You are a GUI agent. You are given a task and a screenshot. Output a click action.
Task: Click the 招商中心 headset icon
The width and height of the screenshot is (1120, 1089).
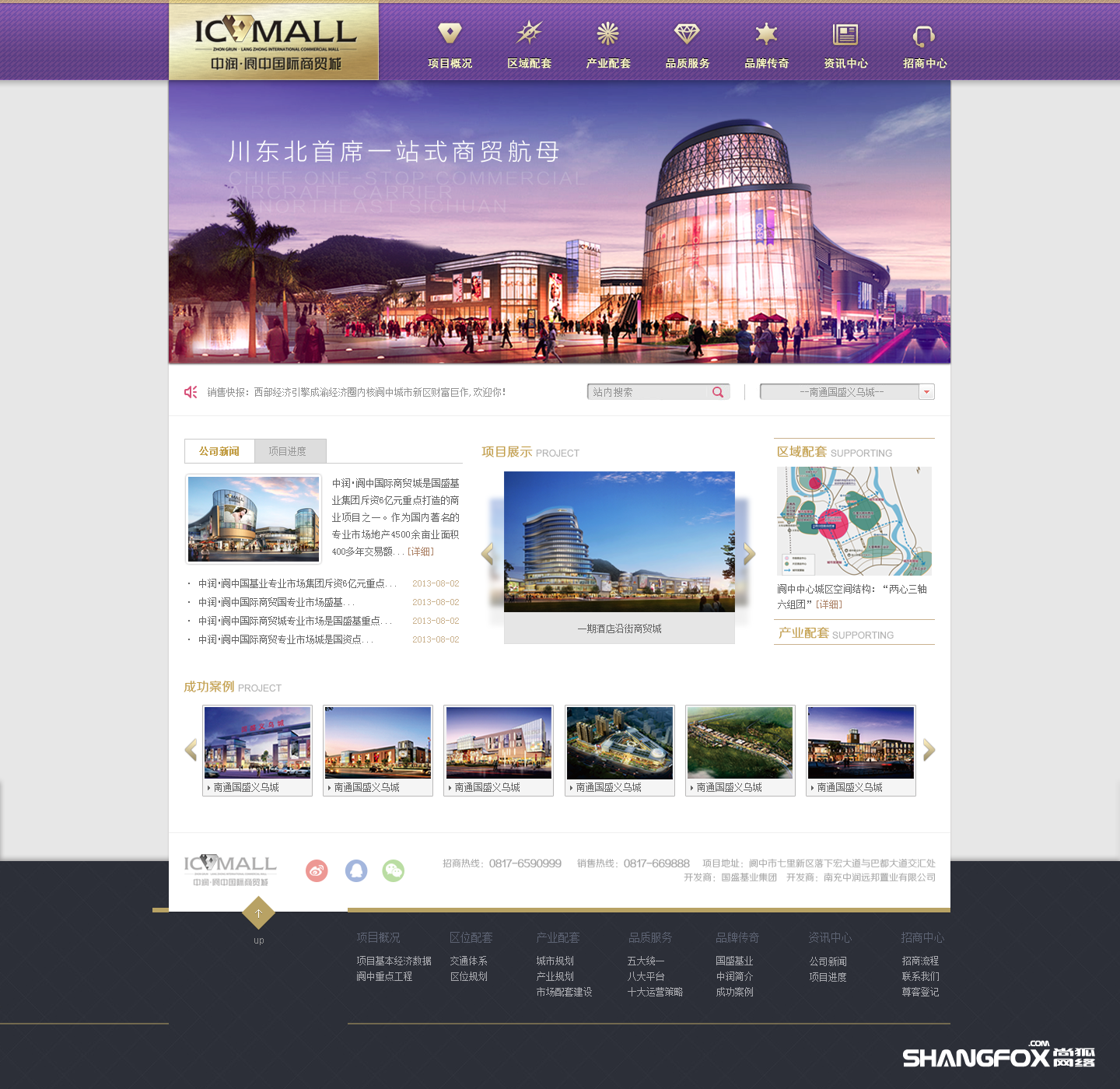[924, 35]
